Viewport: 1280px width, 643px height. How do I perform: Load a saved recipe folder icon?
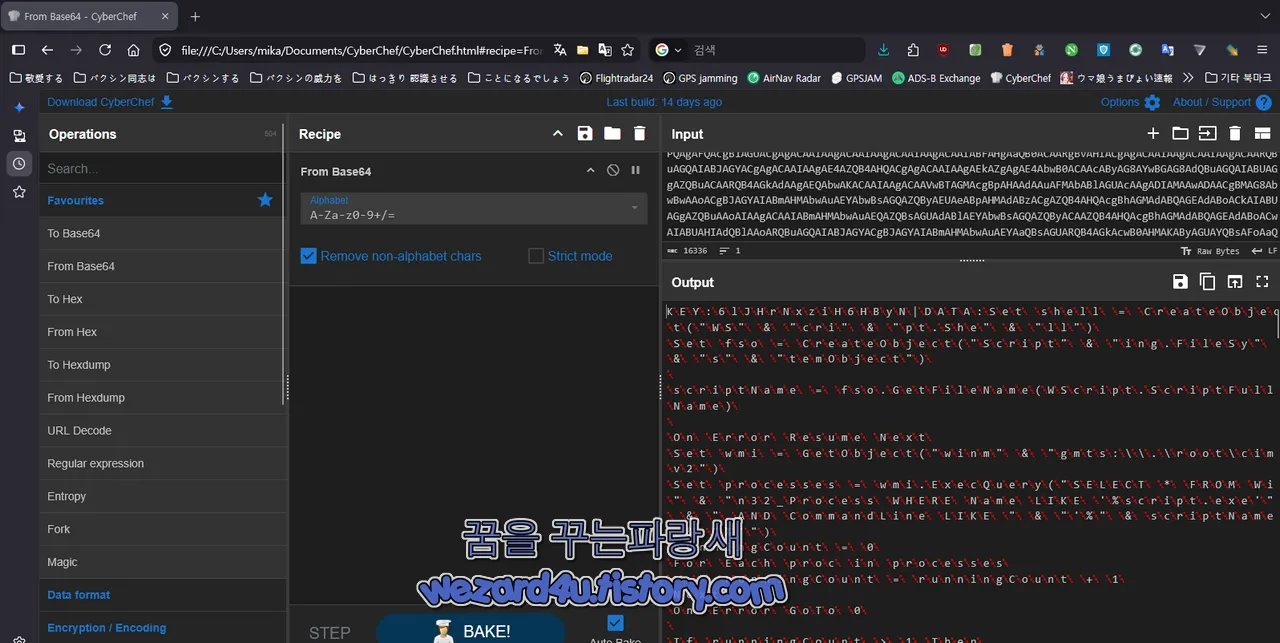[x=612, y=134]
